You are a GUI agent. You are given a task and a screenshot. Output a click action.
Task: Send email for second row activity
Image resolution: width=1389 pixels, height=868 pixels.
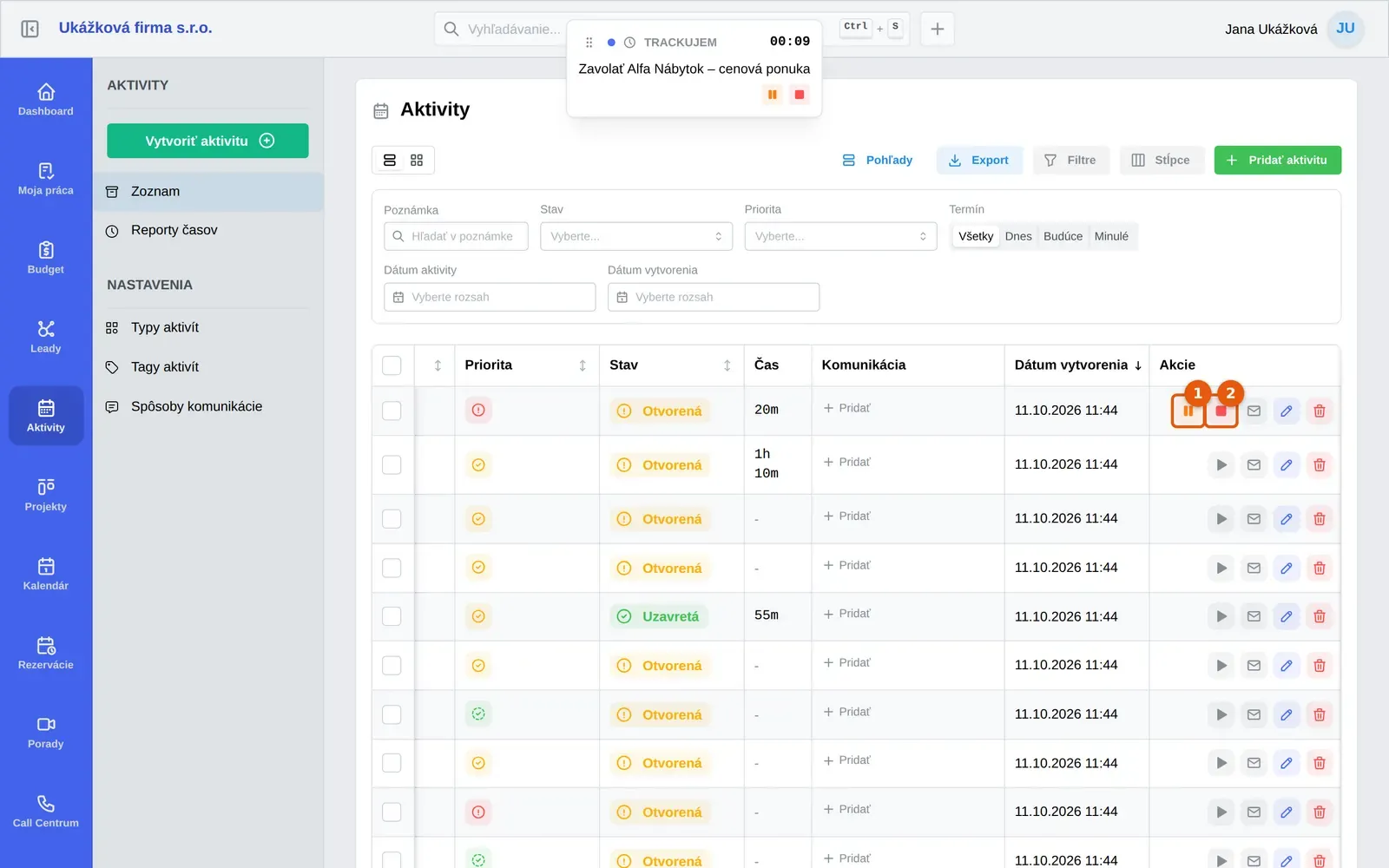(x=1254, y=465)
